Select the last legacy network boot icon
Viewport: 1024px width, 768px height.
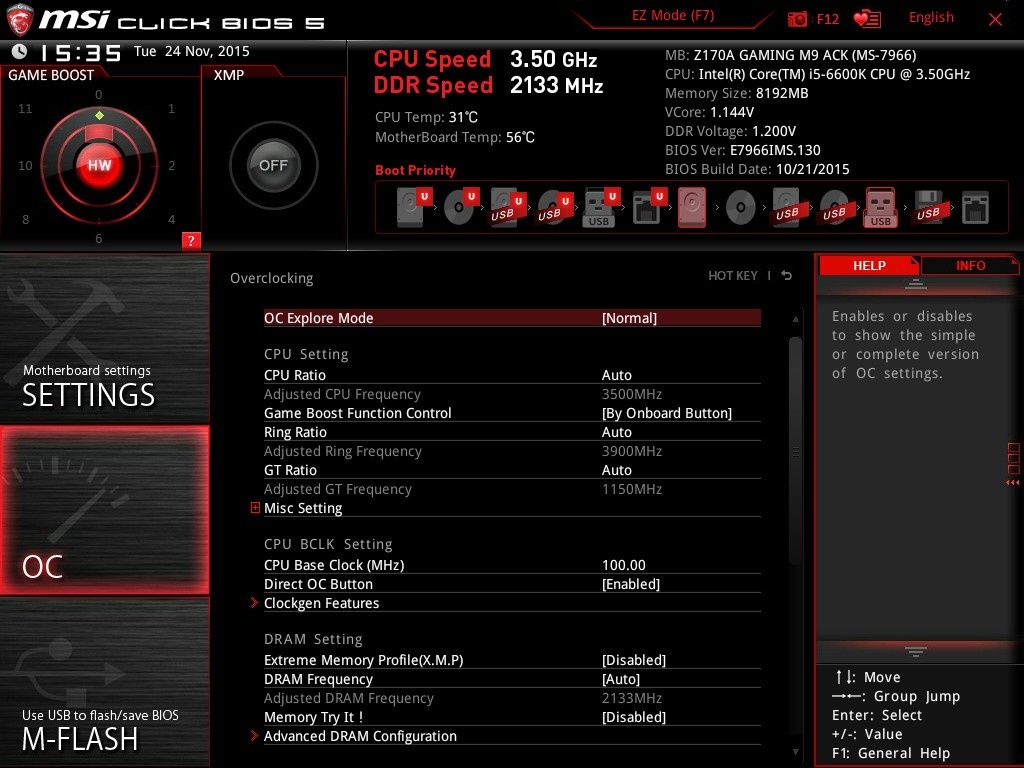click(x=975, y=208)
